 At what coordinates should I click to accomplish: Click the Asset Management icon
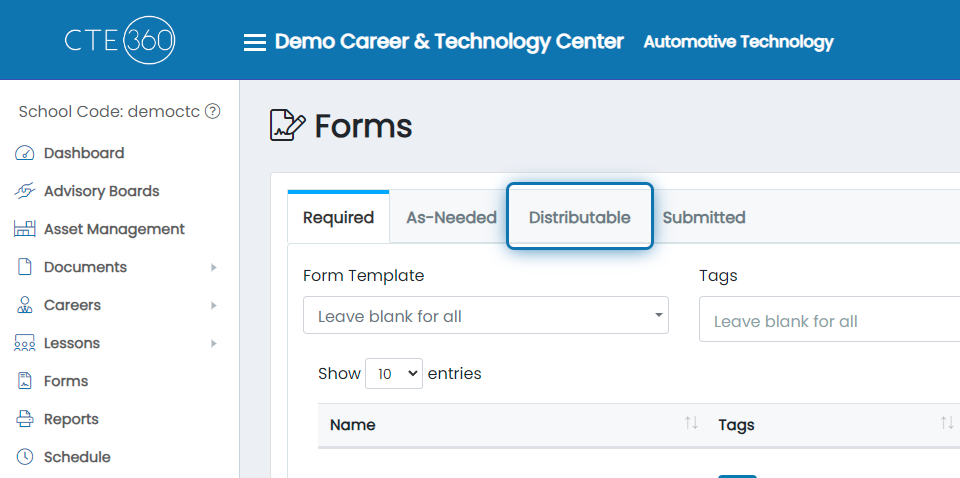click(24, 229)
